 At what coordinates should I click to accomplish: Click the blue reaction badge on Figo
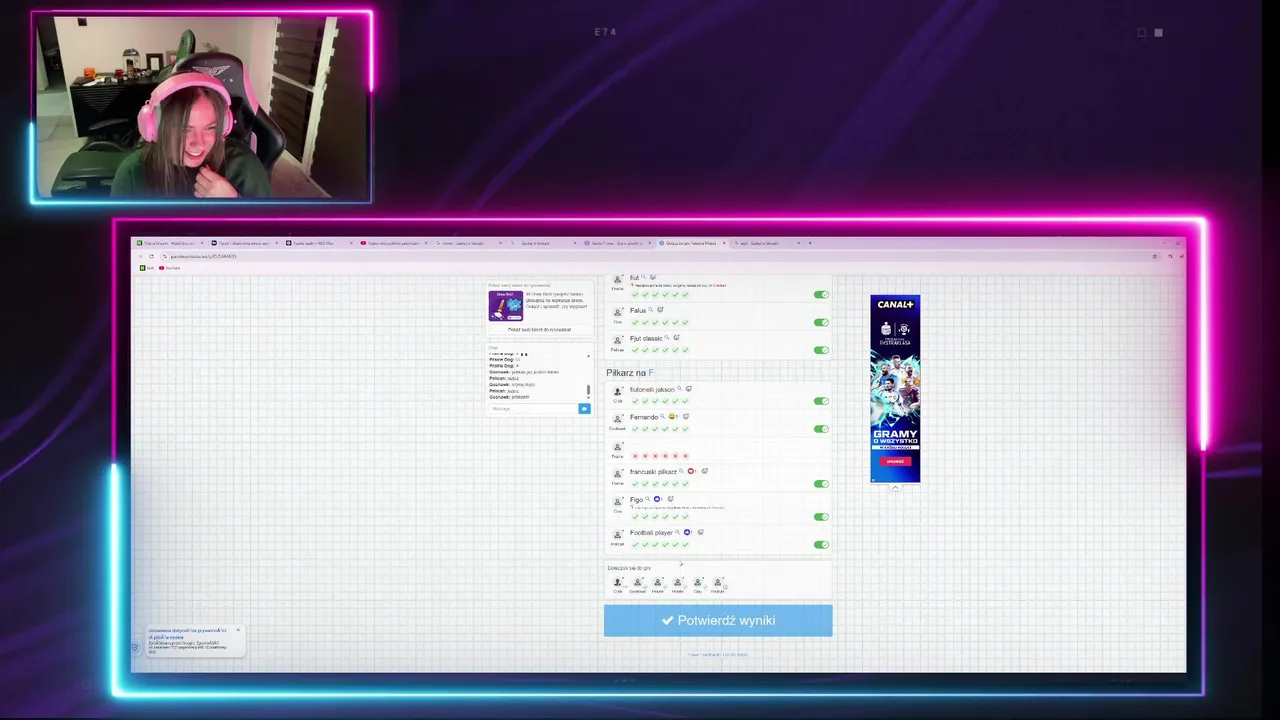pos(657,499)
